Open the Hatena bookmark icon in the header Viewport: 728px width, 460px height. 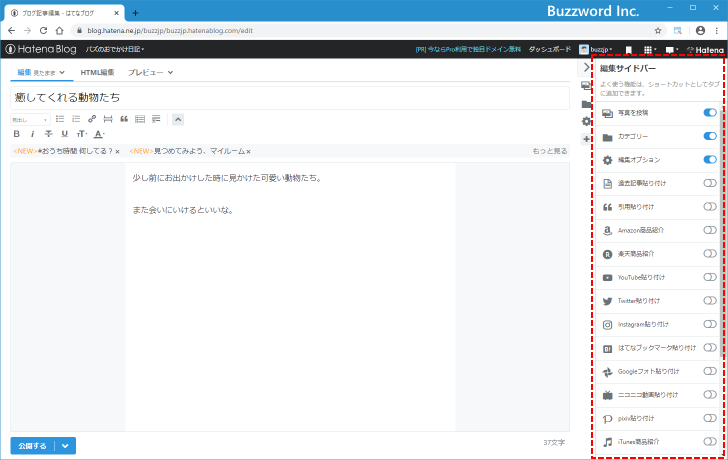pyautogui.click(x=629, y=50)
